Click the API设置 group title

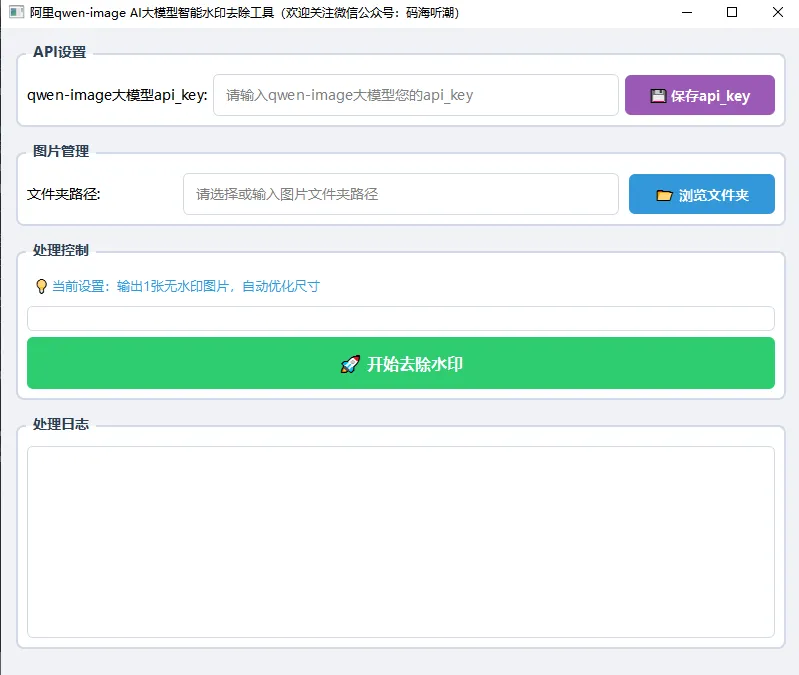pos(60,52)
